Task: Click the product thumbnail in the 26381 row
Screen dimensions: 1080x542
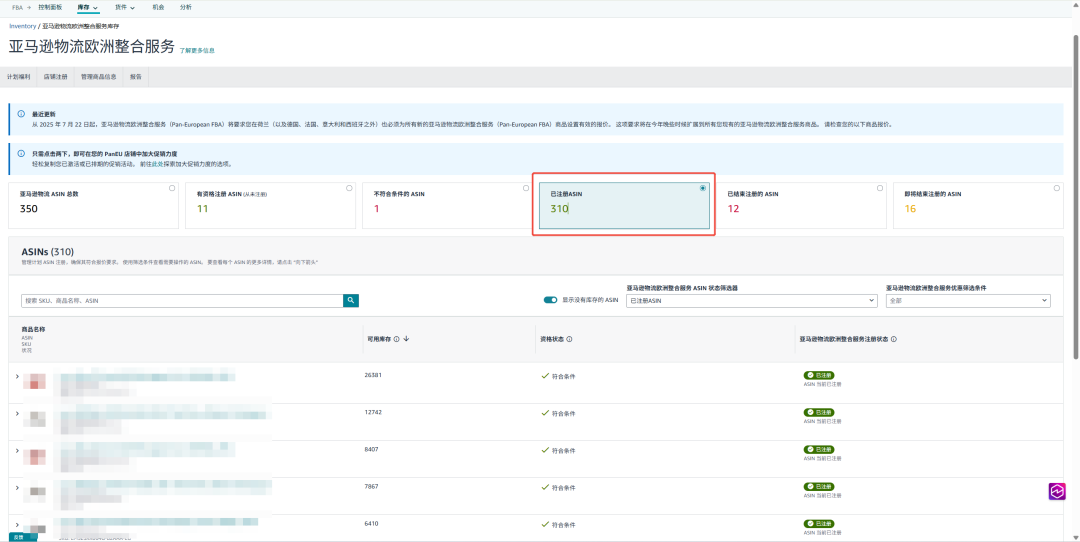Action: [34, 381]
